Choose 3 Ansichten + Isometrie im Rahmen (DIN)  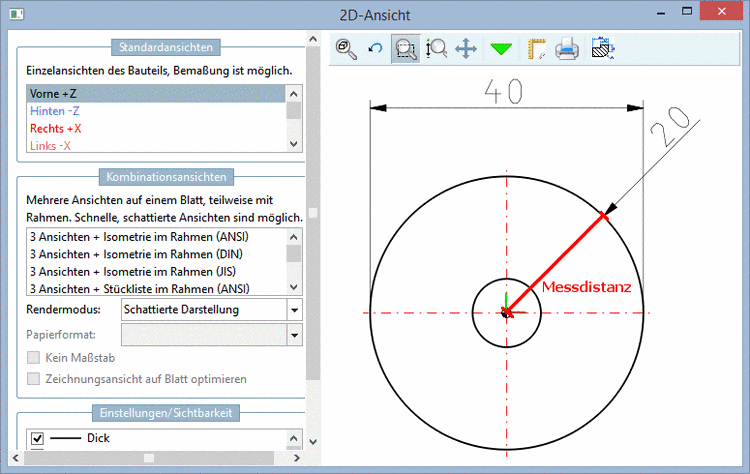156,254
